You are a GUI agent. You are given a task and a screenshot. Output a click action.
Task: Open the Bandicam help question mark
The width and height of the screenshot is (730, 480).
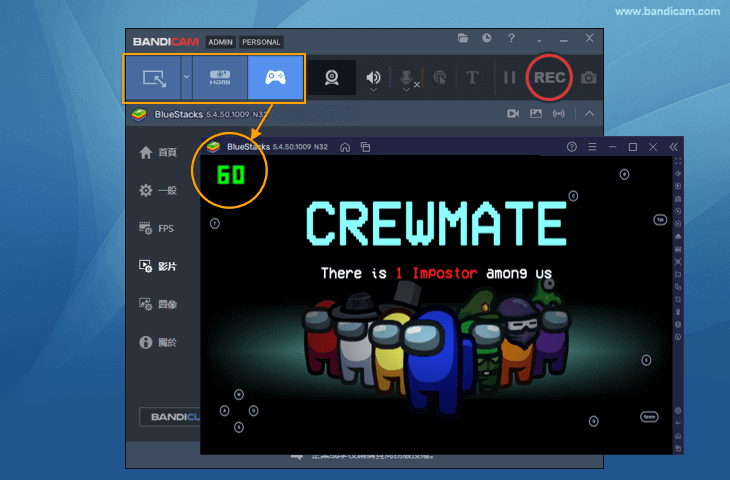point(511,38)
